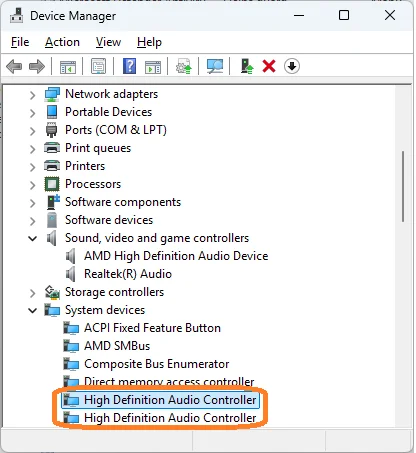
Task: Select AMD High Definition Audio Device
Action: pos(176,256)
